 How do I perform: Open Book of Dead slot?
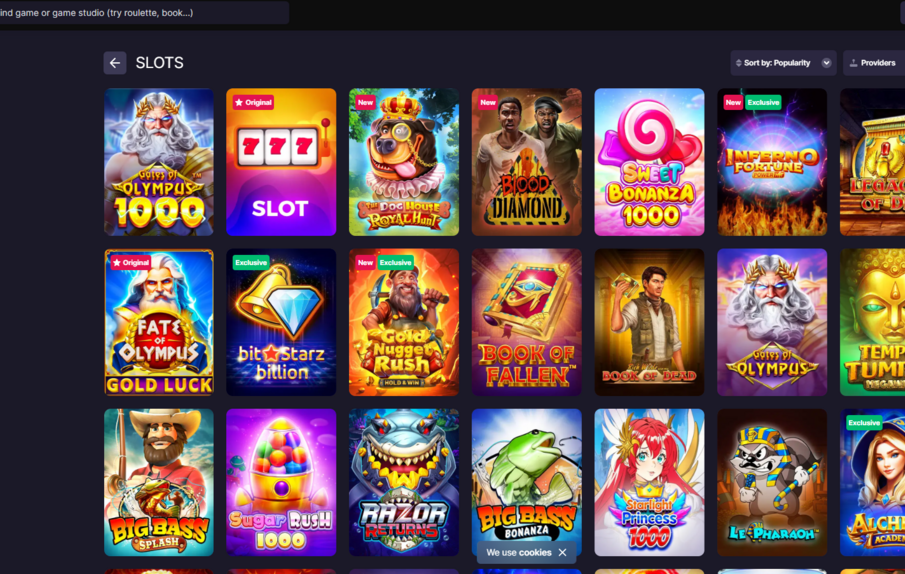coord(649,322)
